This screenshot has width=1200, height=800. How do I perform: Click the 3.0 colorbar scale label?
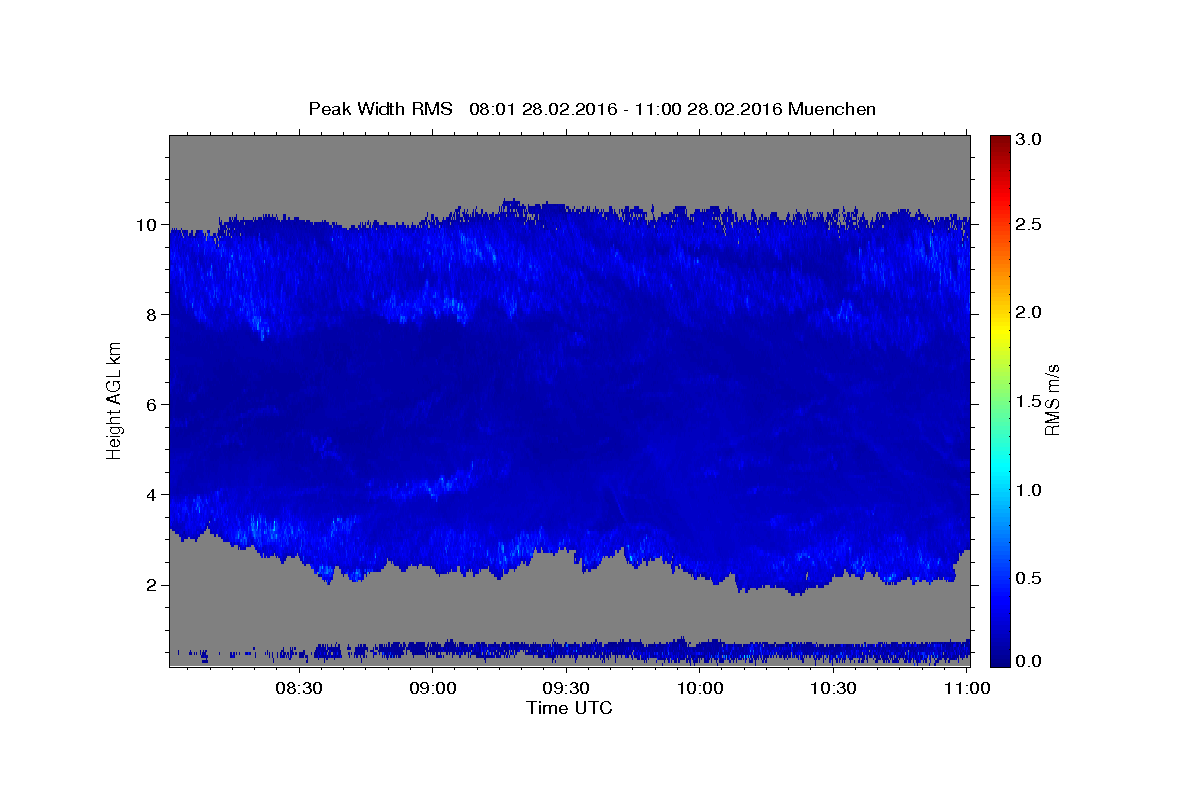click(x=1030, y=138)
